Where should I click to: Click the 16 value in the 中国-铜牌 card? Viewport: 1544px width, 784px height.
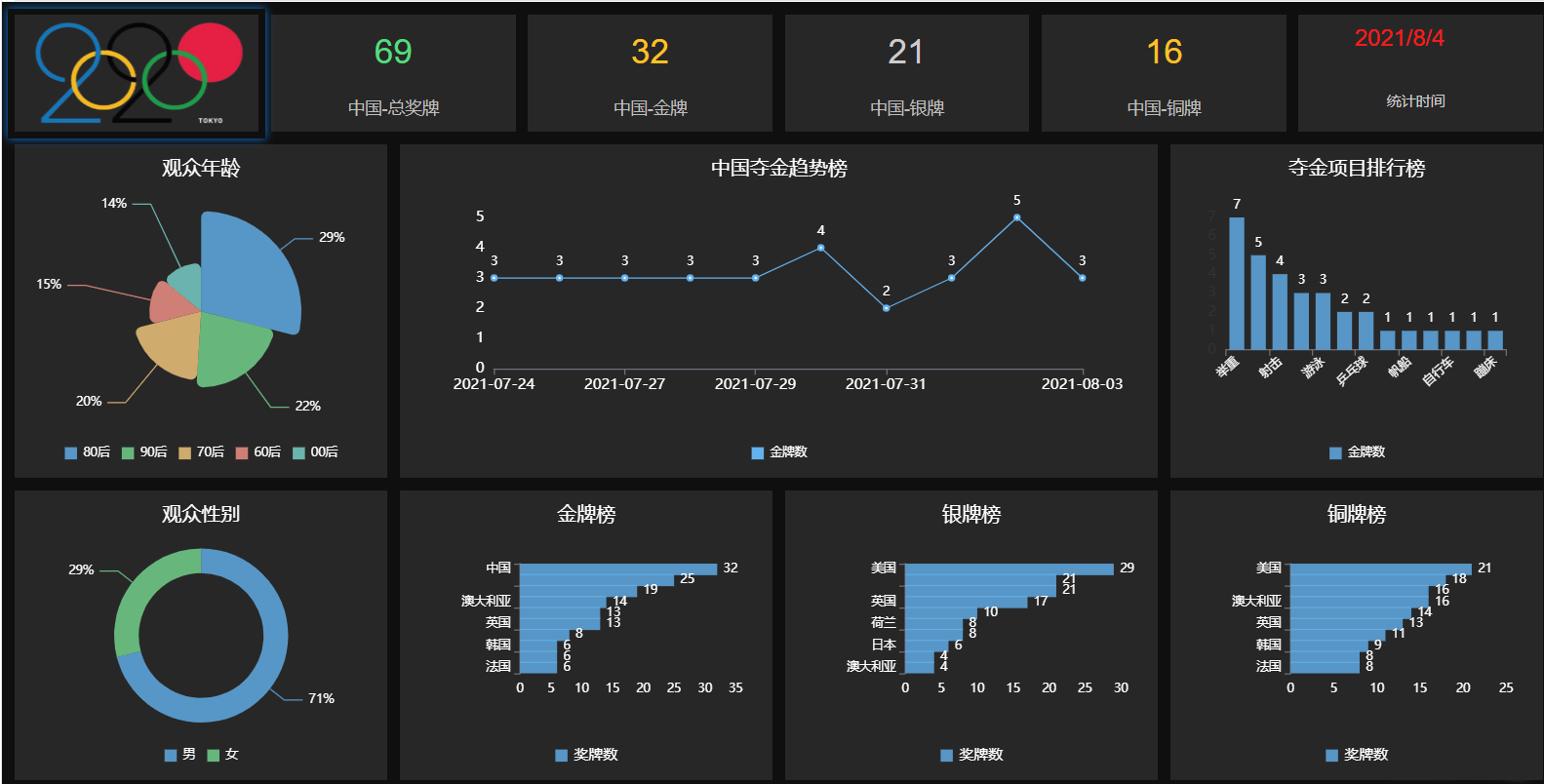[x=1164, y=52]
